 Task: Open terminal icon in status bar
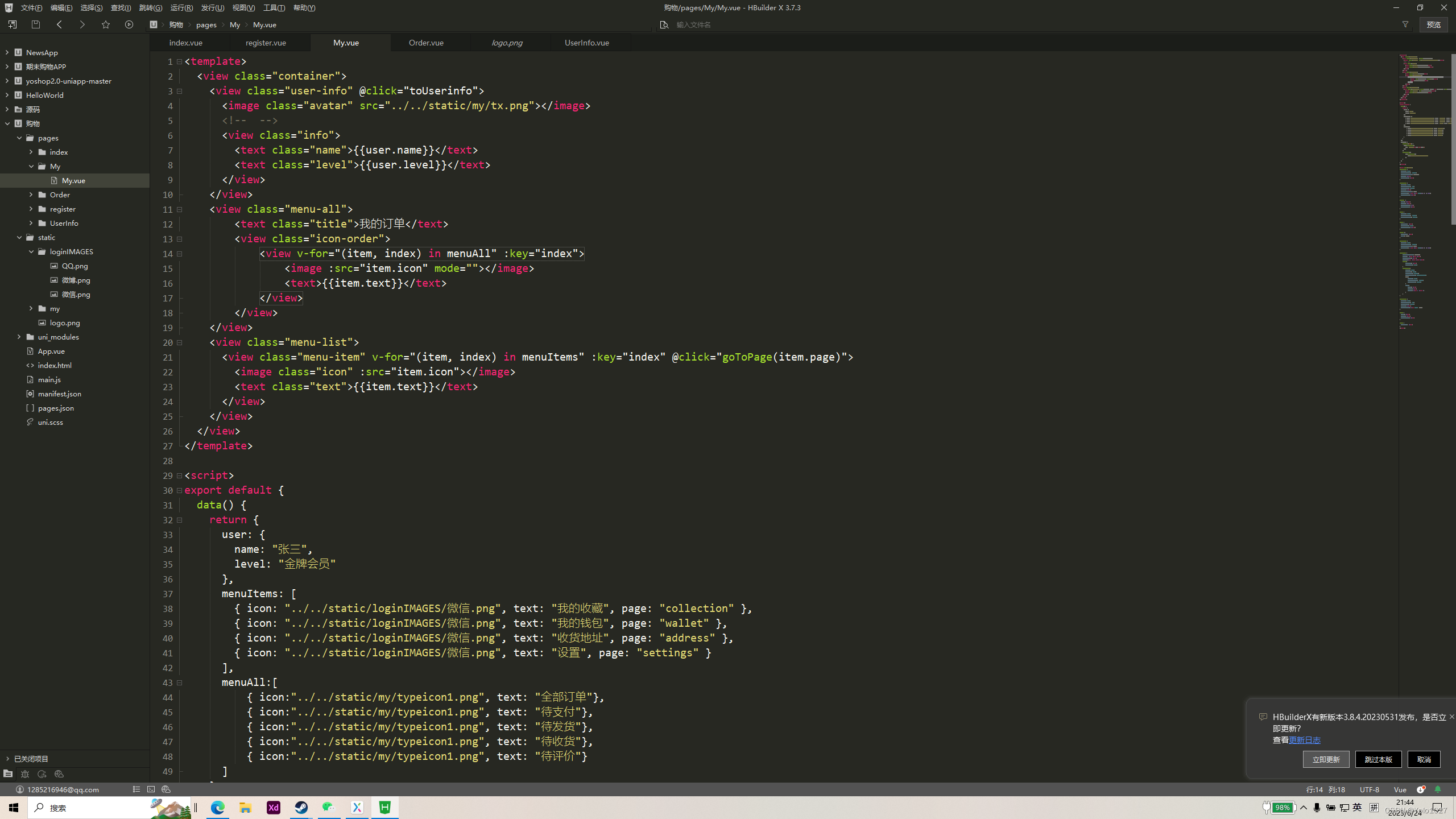(x=151, y=789)
